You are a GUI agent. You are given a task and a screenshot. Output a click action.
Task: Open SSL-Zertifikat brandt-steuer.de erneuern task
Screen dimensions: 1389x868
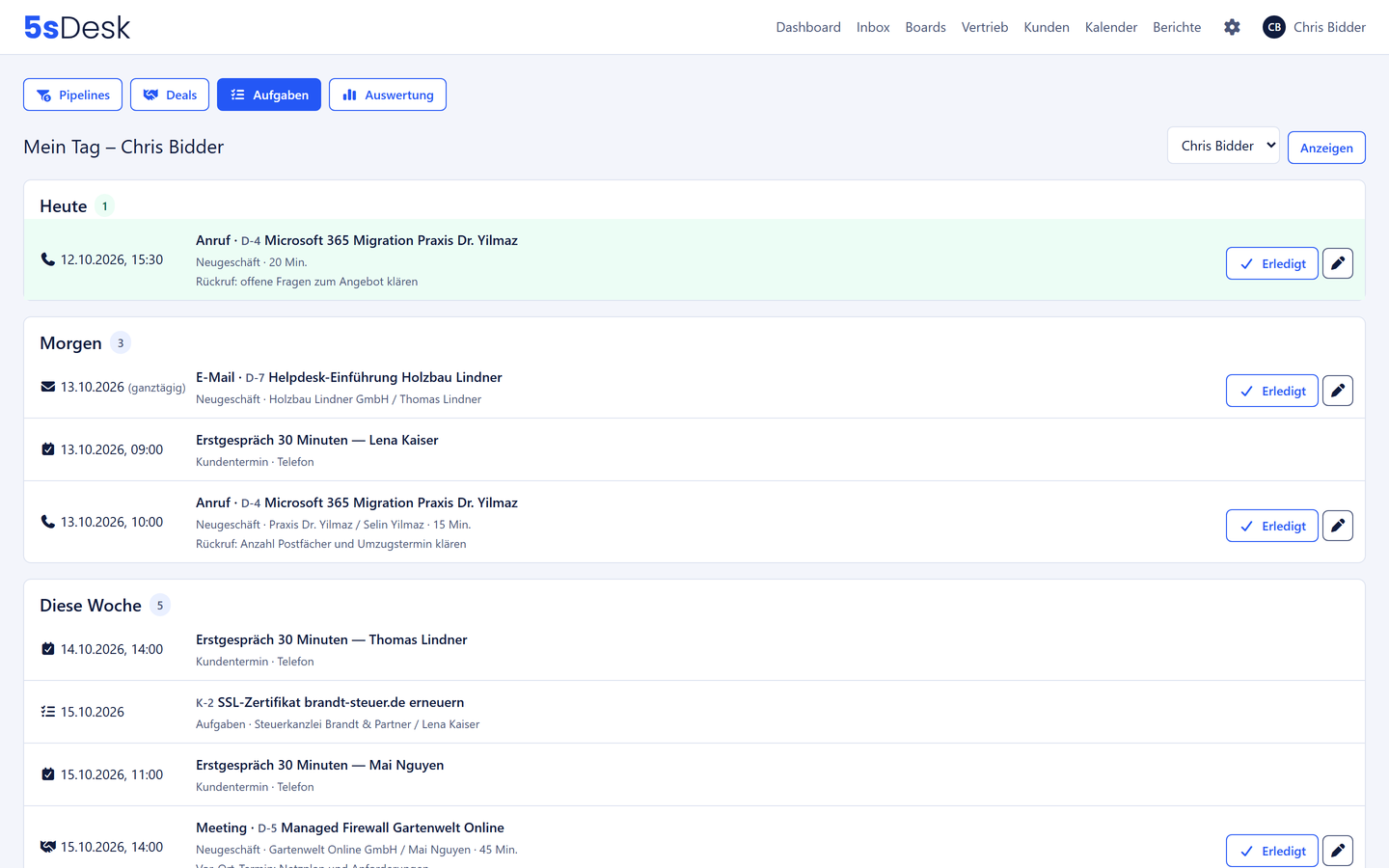pos(340,702)
